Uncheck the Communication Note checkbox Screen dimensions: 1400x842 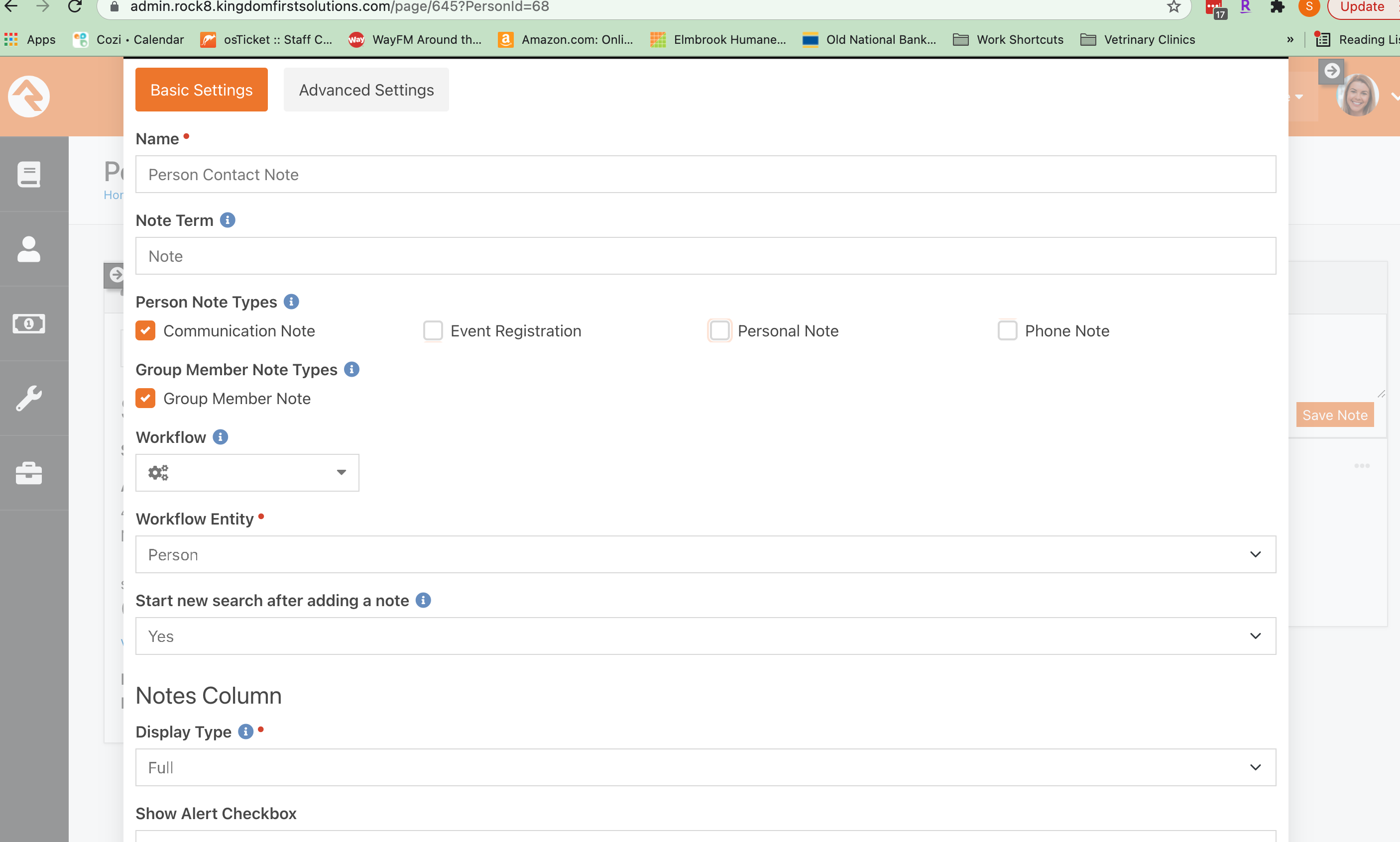click(x=145, y=331)
